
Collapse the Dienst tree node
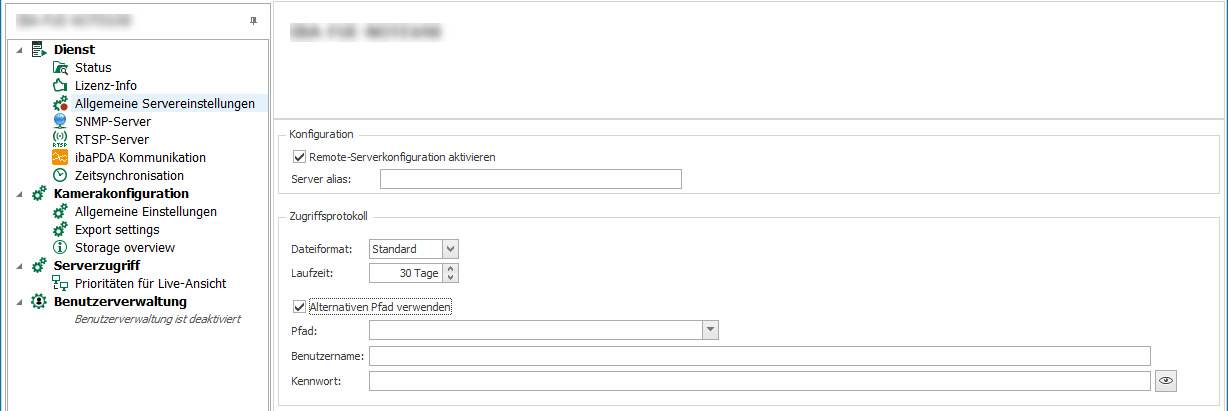pos(20,50)
